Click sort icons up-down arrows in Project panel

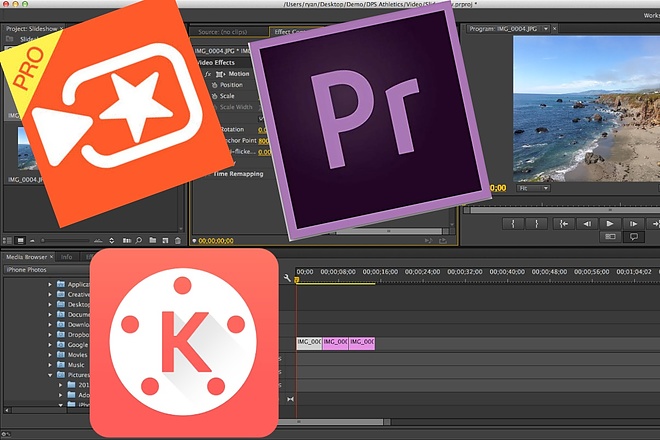[112, 240]
